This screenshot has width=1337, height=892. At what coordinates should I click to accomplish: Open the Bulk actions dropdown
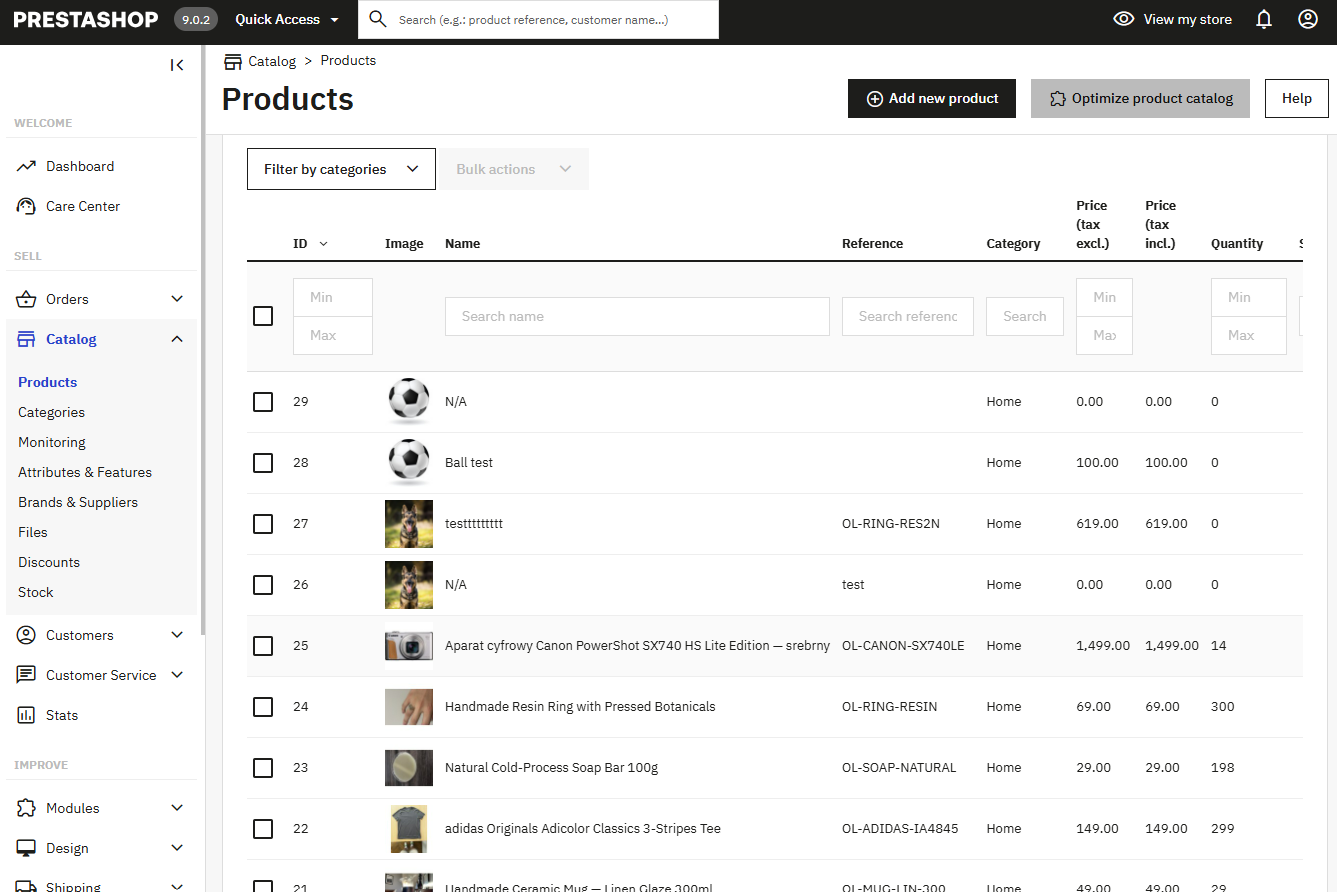coord(514,169)
